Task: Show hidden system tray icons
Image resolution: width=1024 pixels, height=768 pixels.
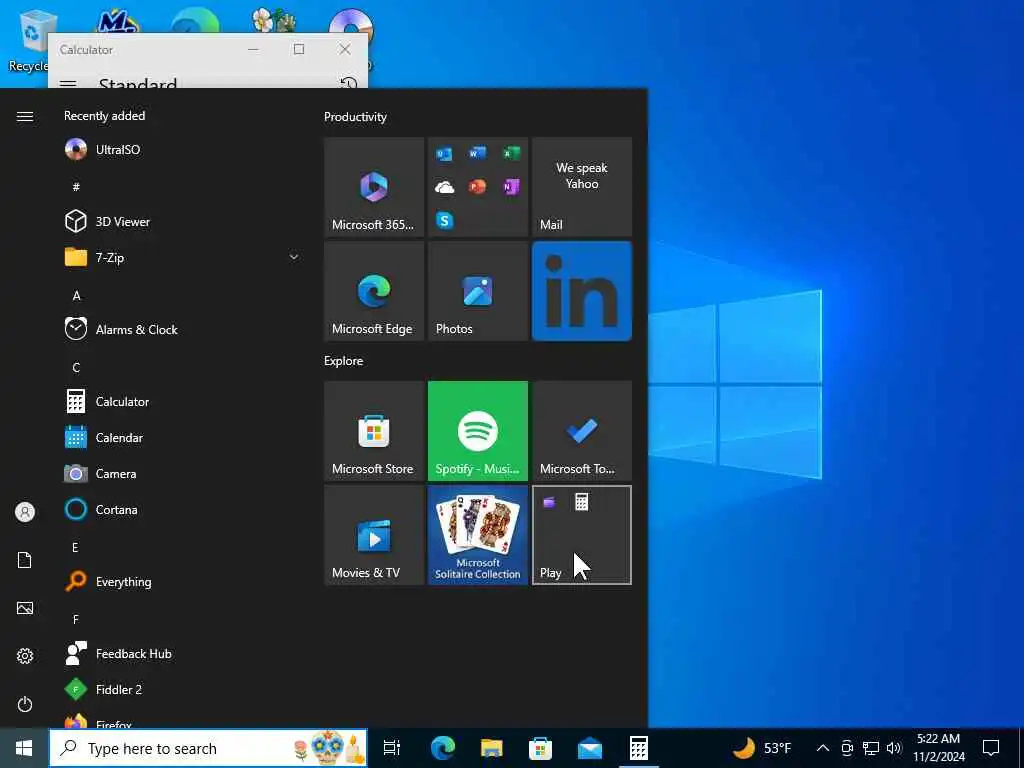Action: pyautogui.click(x=823, y=748)
